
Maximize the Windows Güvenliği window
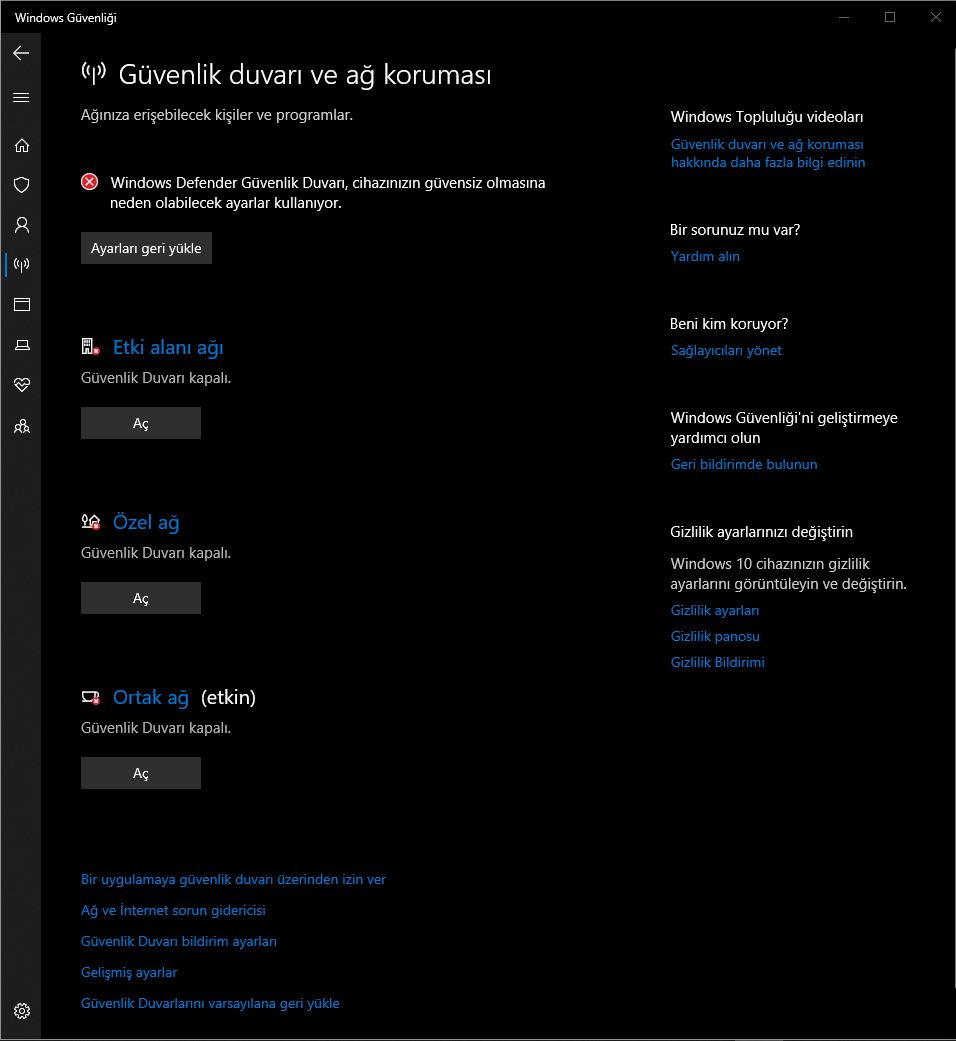(890, 17)
